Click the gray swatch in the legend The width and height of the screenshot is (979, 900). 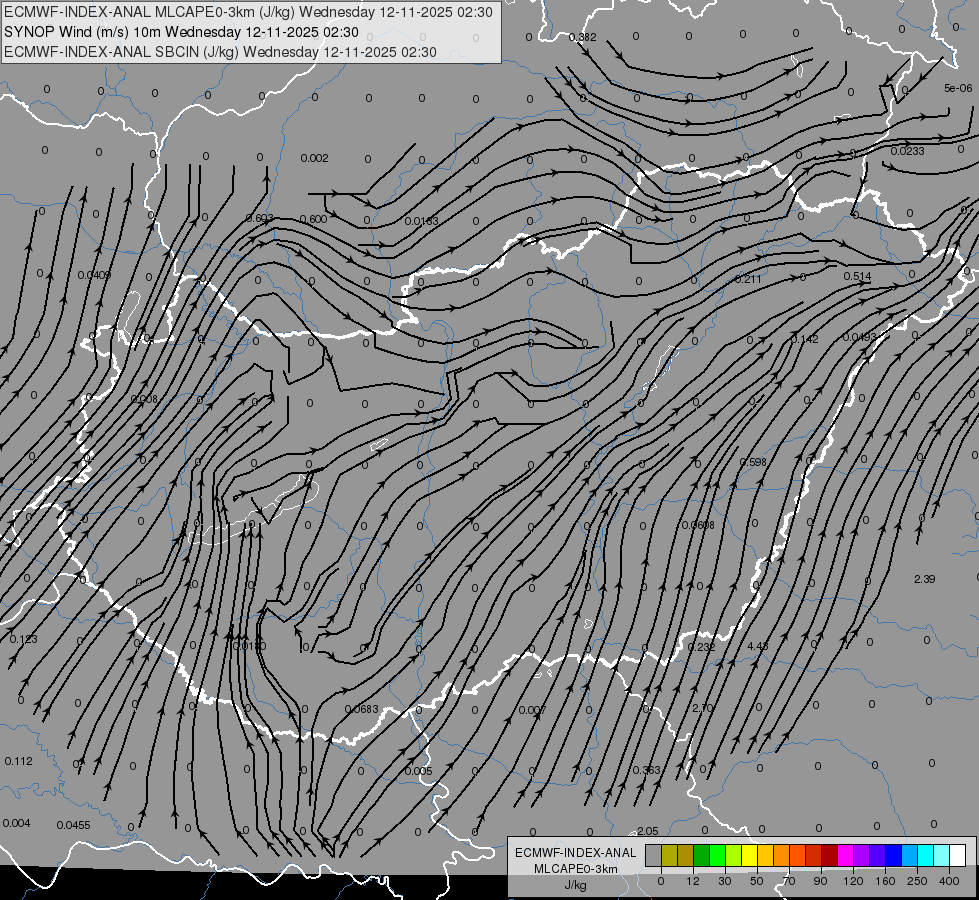point(654,855)
